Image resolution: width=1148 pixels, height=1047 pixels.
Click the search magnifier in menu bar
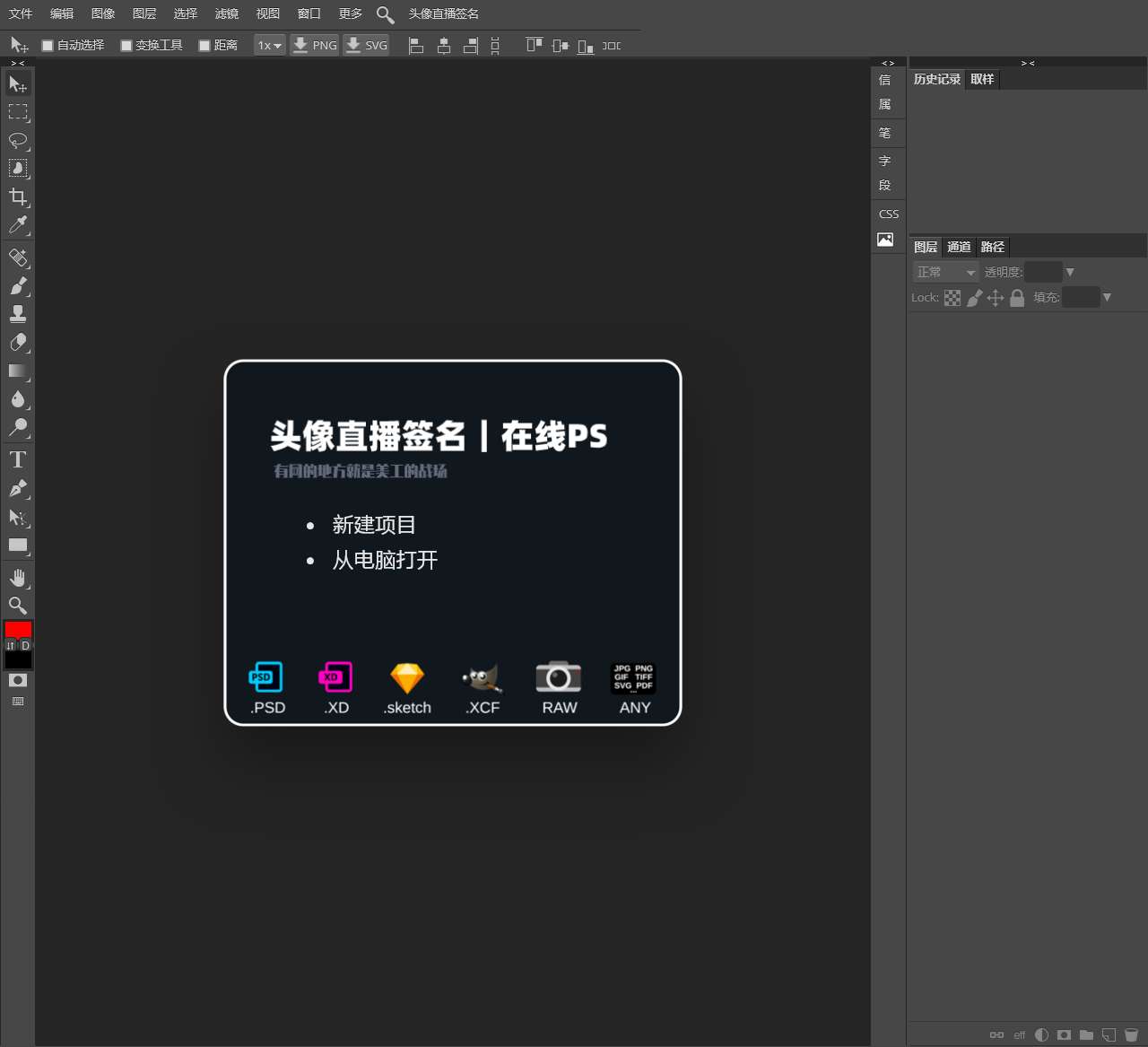coord(385,14)
